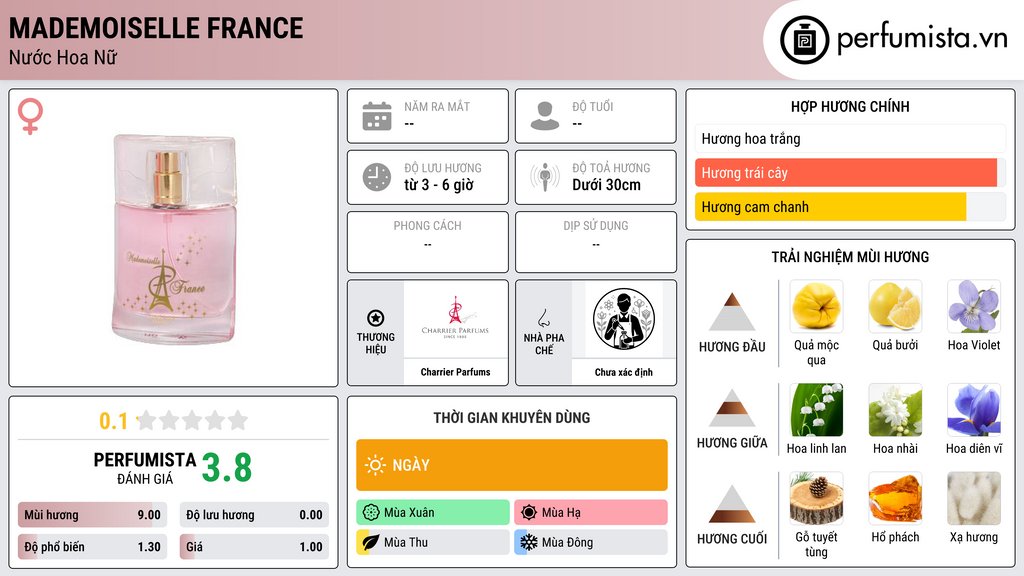The height and width of the screenshot is (576, 1024).
Task: Click the Độ lưu hương 0.00 score bar
Action: [x=254, y=515]
